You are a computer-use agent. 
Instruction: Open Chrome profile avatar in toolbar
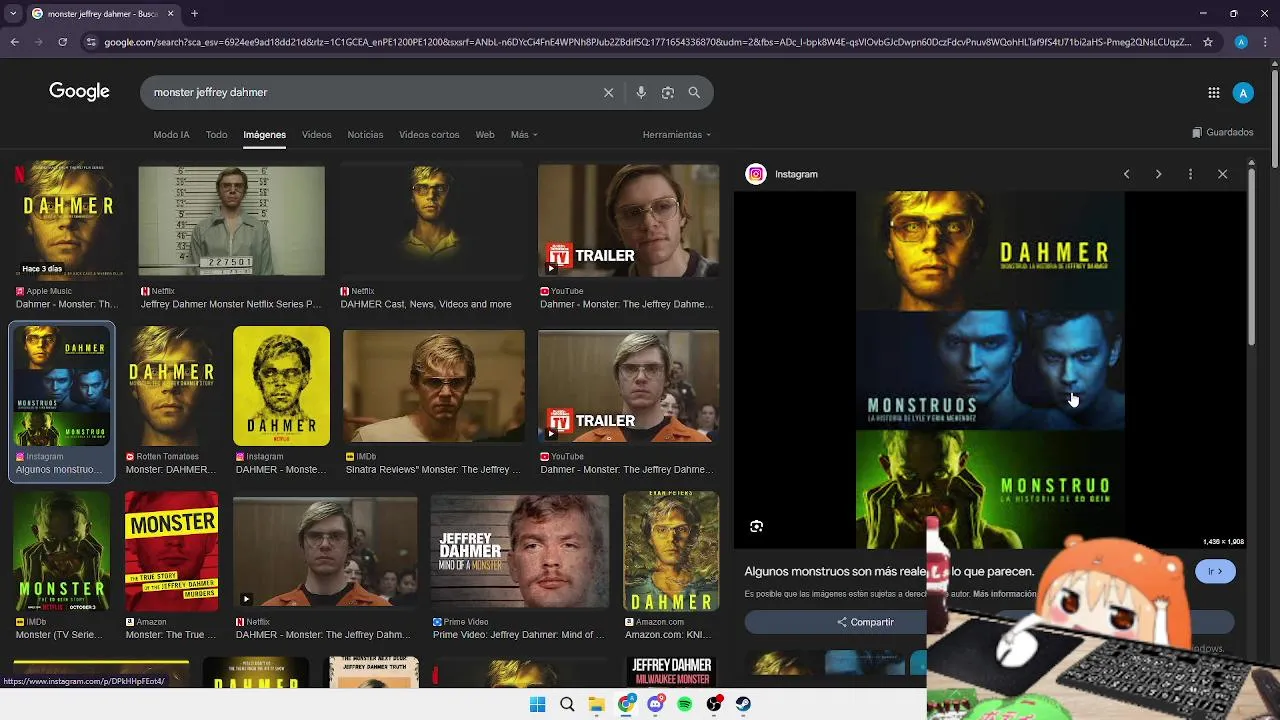(1241, 42)
